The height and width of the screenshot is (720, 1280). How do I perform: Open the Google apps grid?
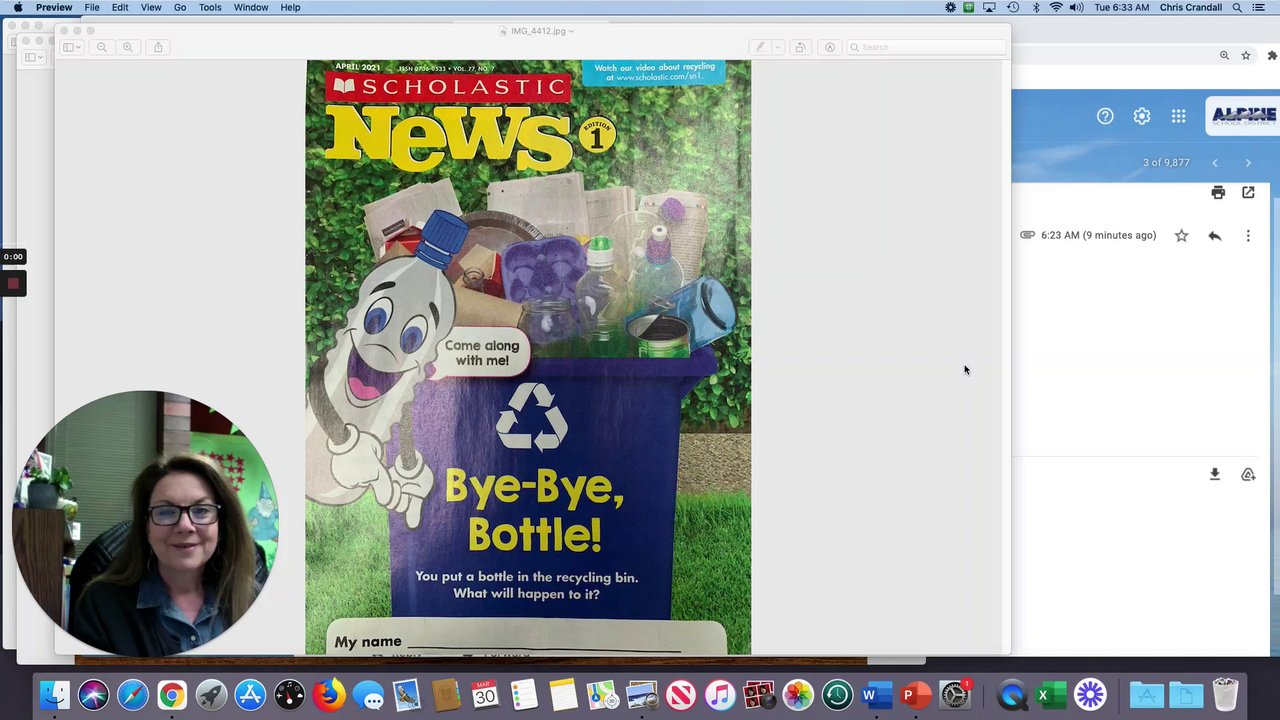point(1179,116)
